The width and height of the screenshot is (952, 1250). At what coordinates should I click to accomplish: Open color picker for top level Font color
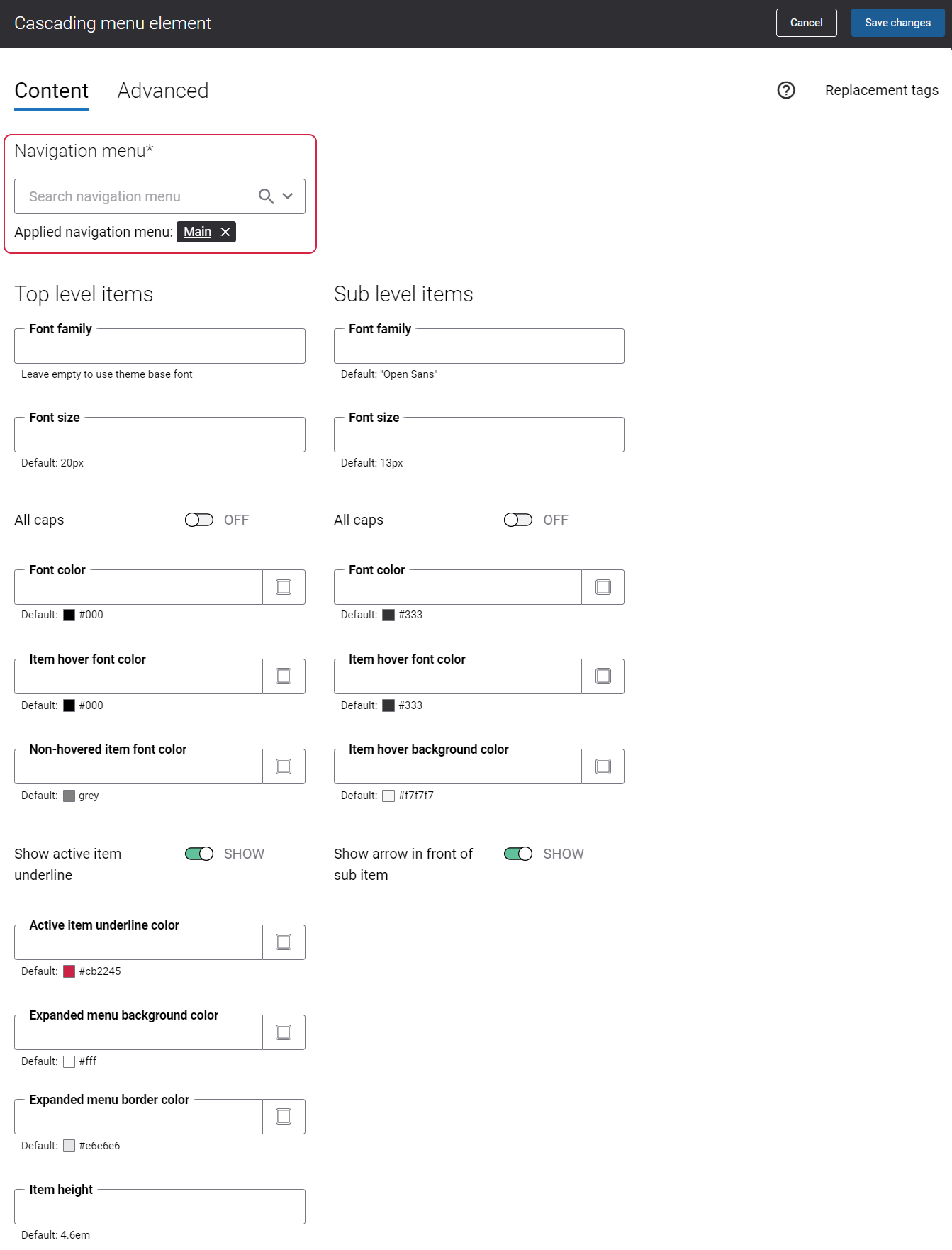click(x=284, y=587)
